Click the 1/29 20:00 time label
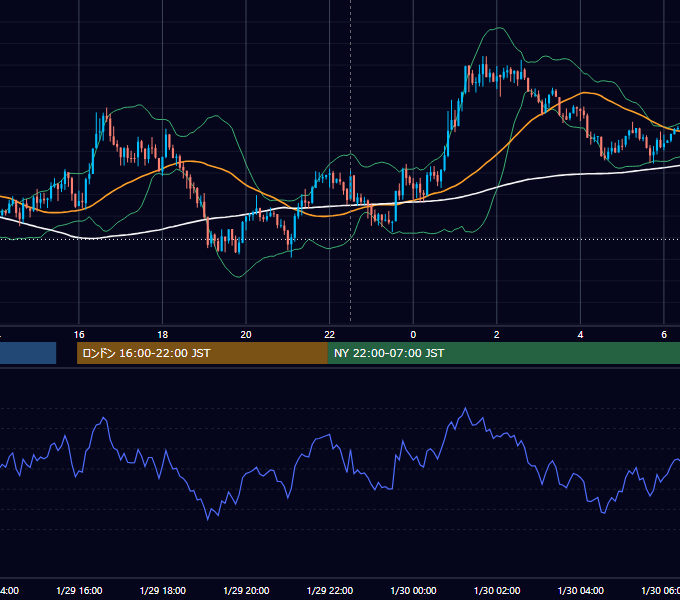Image resolution: width=680 pixels, height=600 pixels. pos(246,590)
